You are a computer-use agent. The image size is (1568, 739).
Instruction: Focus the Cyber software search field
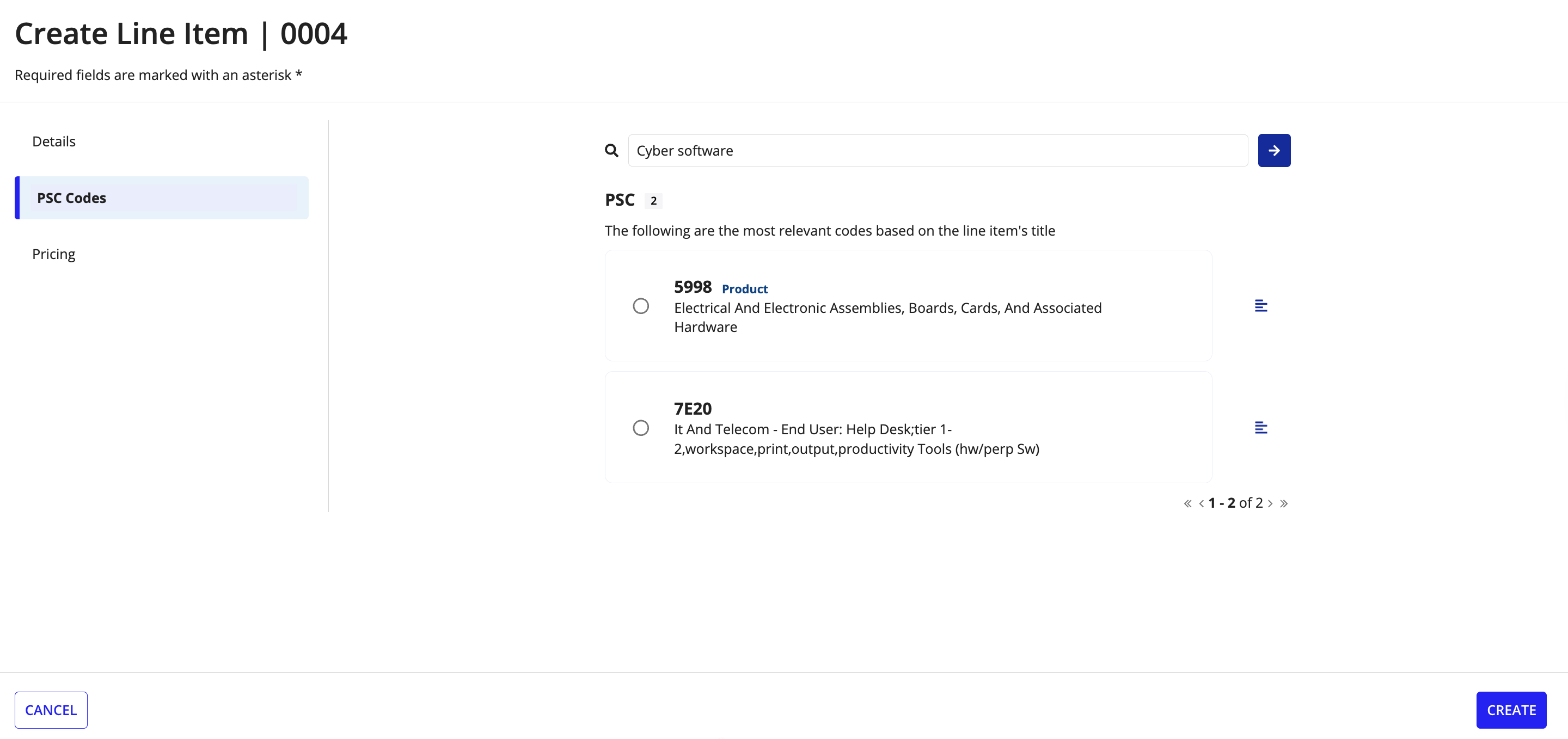(938, 150)
